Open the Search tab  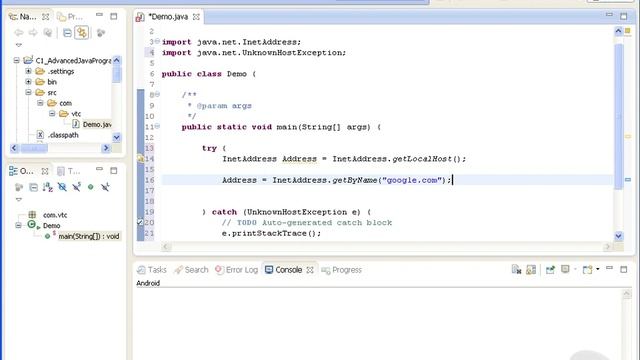click(191, 270)
